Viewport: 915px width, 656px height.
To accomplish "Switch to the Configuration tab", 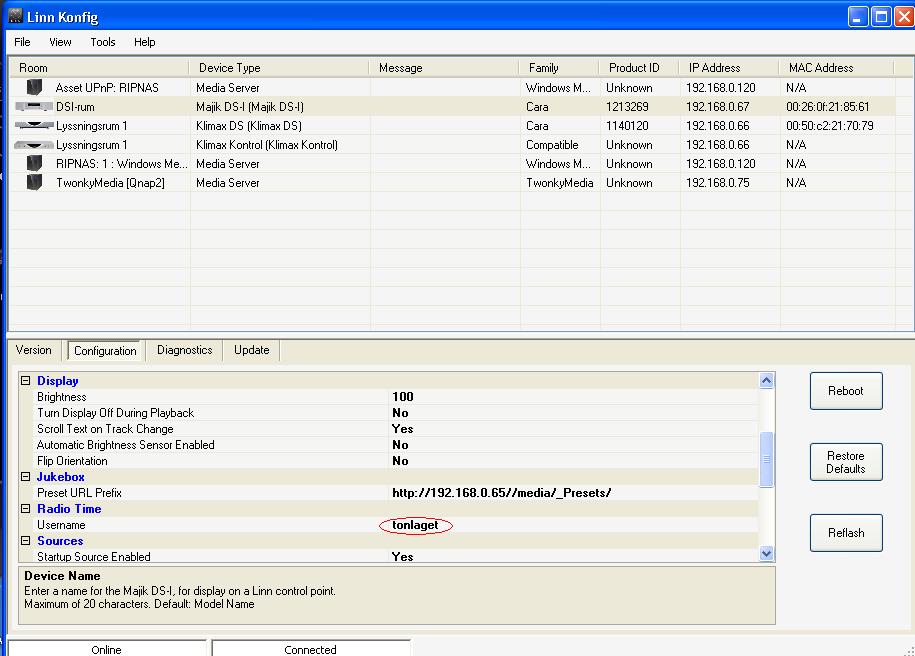I will click(105, 351).
